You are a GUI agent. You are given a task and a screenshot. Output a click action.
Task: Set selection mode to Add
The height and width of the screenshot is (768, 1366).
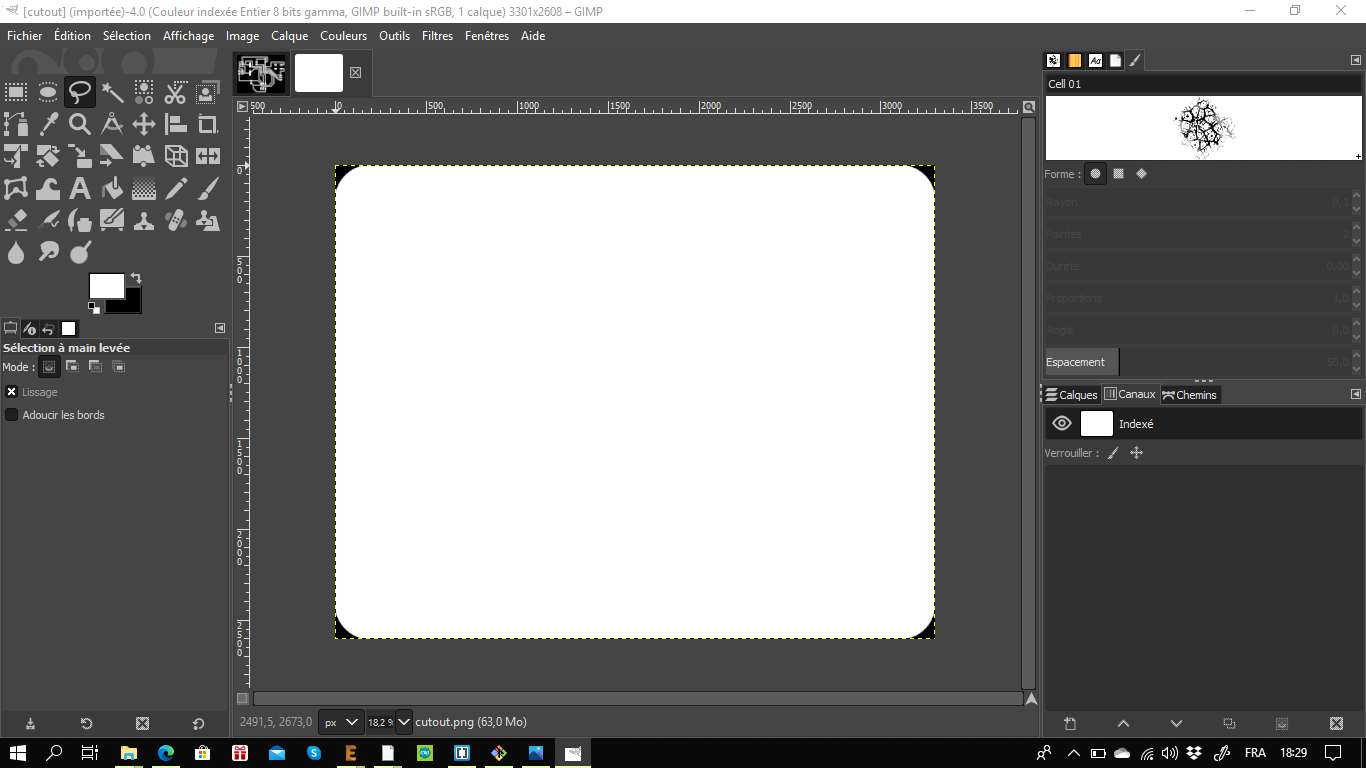click(x=72, y=367)
